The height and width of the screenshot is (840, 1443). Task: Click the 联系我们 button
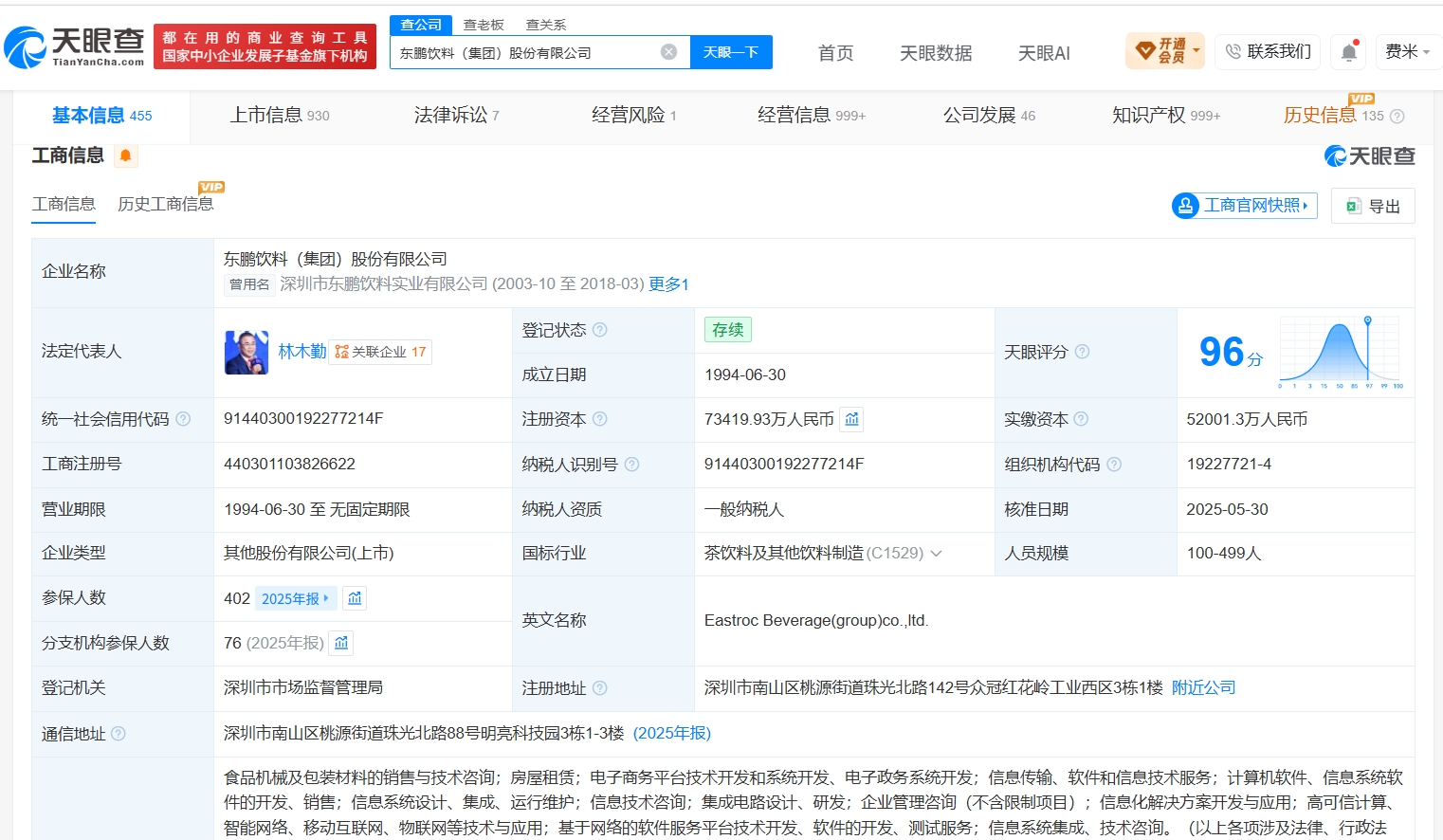1269,52
